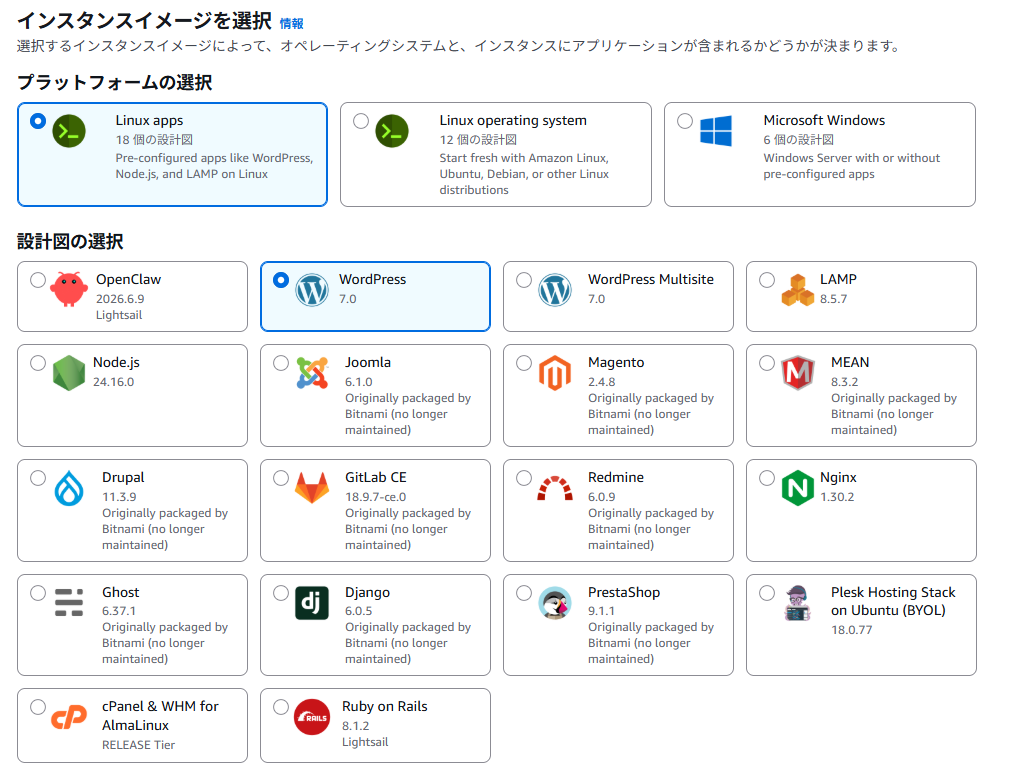Click the WordPress 7.0 logo icon
Screen dimensions: 1009x770
coord(312,290)
